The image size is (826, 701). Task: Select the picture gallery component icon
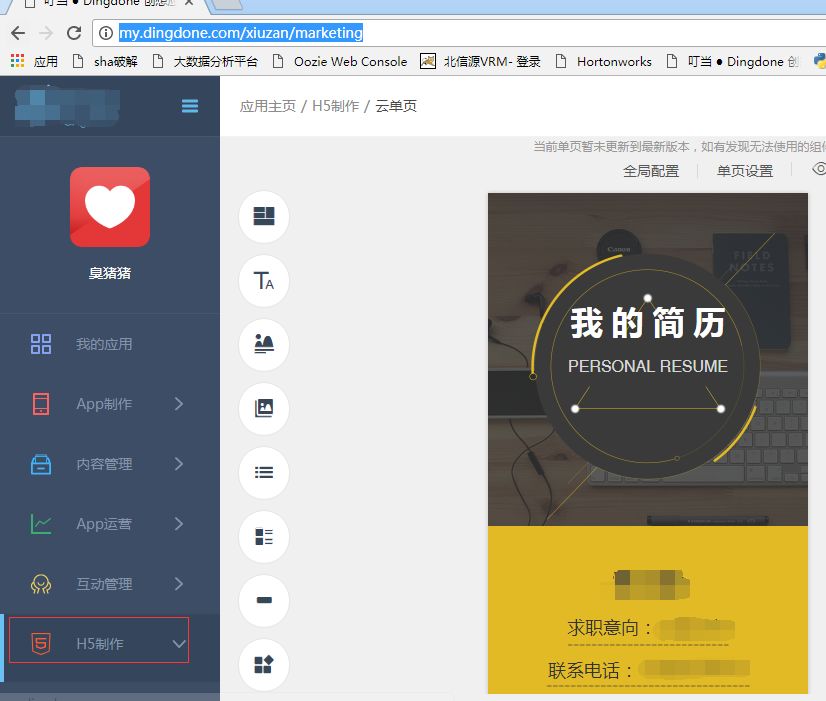point(263,409)
